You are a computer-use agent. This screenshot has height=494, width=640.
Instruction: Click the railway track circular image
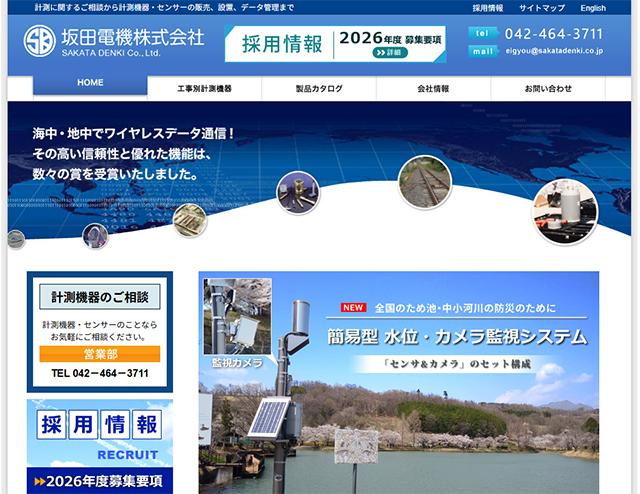(424, 181)
